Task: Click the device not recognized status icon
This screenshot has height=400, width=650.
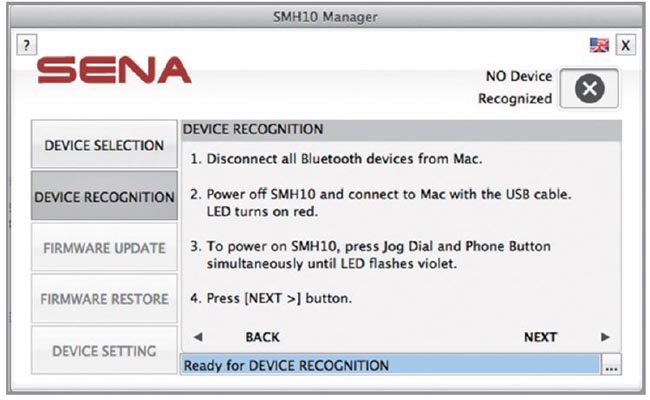Action: click(x=589, y=88)
